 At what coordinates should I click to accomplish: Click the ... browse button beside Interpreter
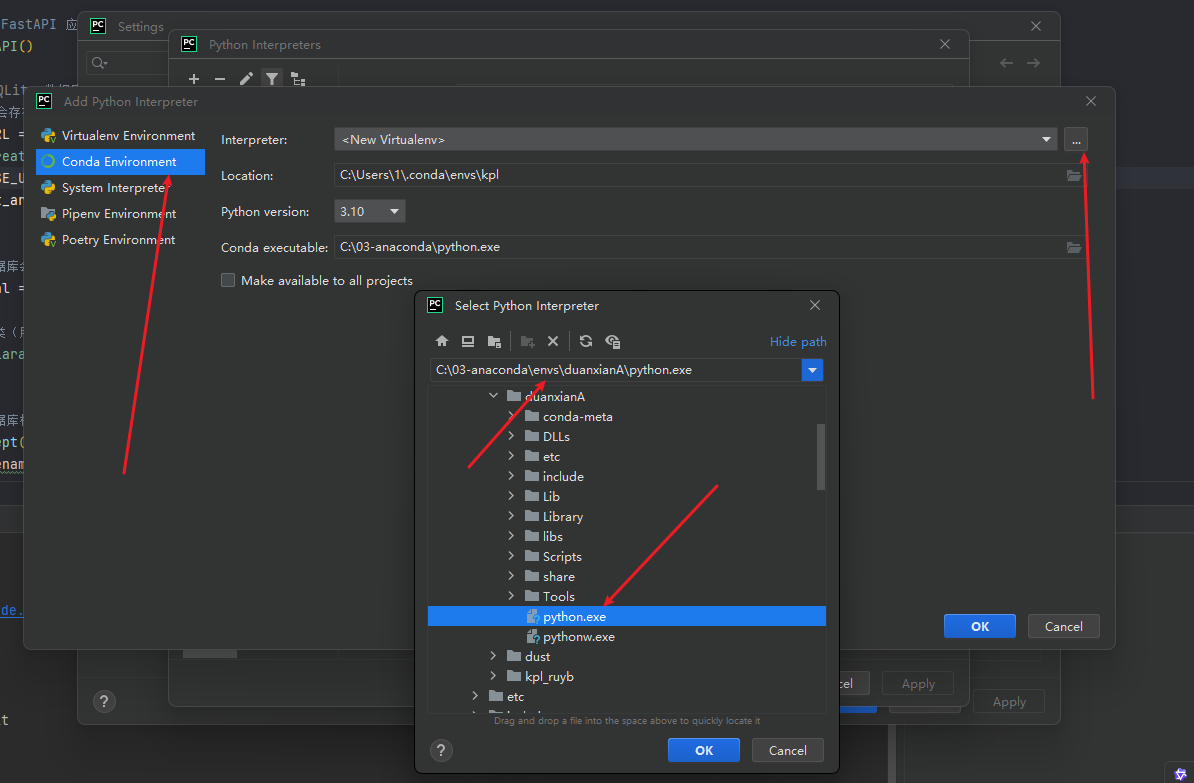pos(1076,139)
